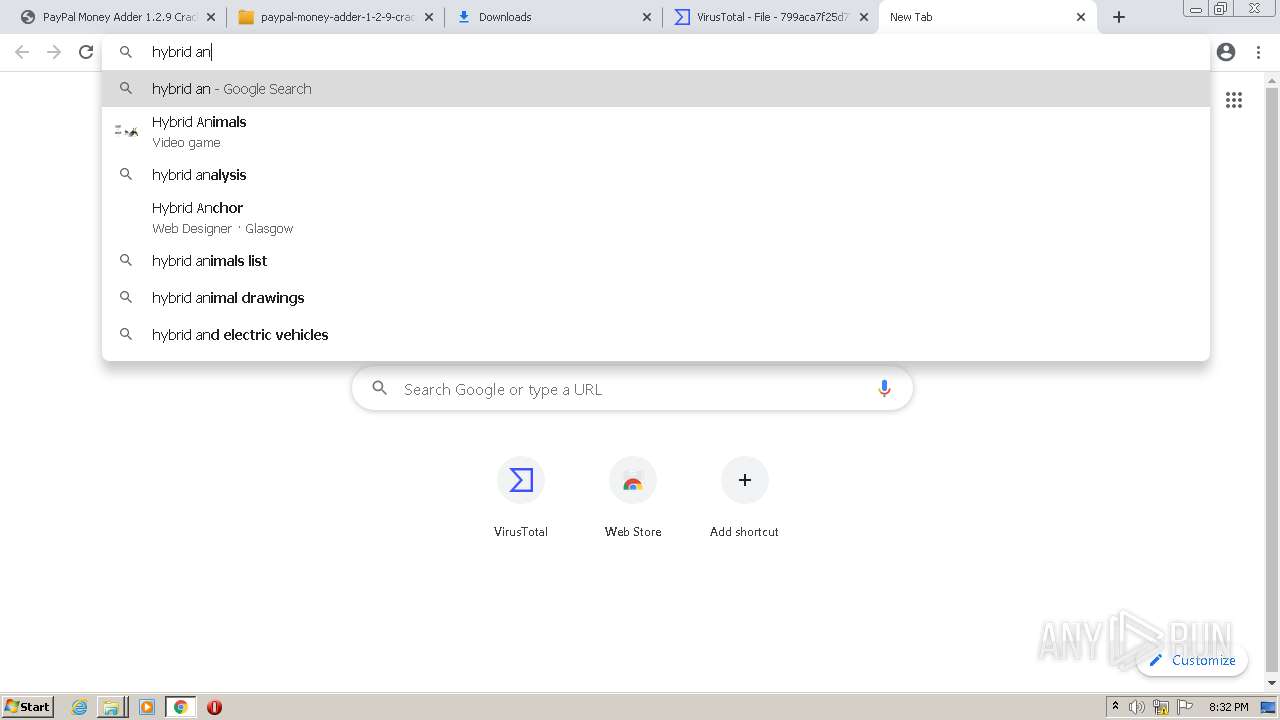The image size is (1280, 720).
Task: Pick the 'hybrid animals list' suggestion
Action: coord(656,261)
